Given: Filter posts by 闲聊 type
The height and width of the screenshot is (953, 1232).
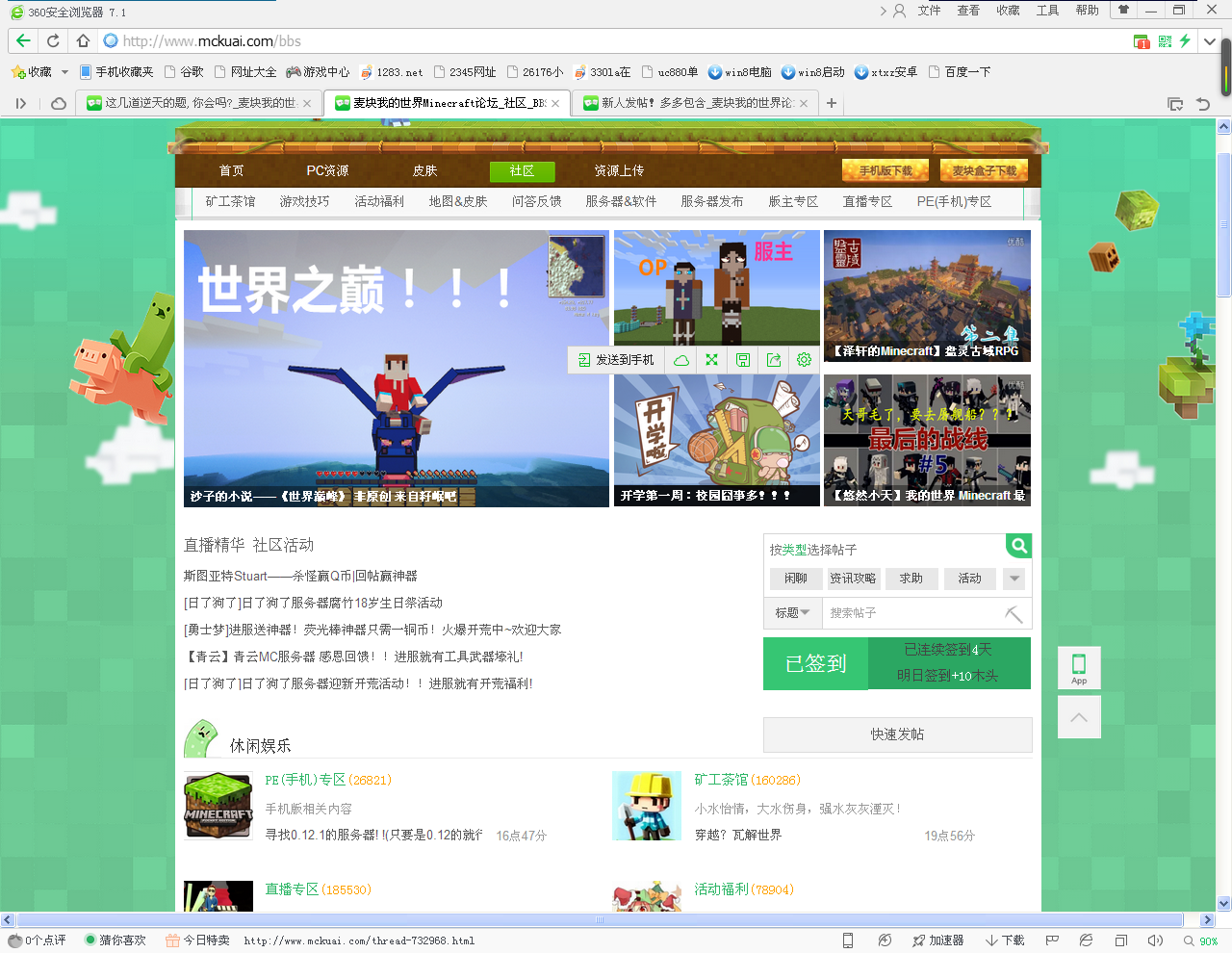Looking at the screenshot, I should pyautogui.click(x=796, y=579).
